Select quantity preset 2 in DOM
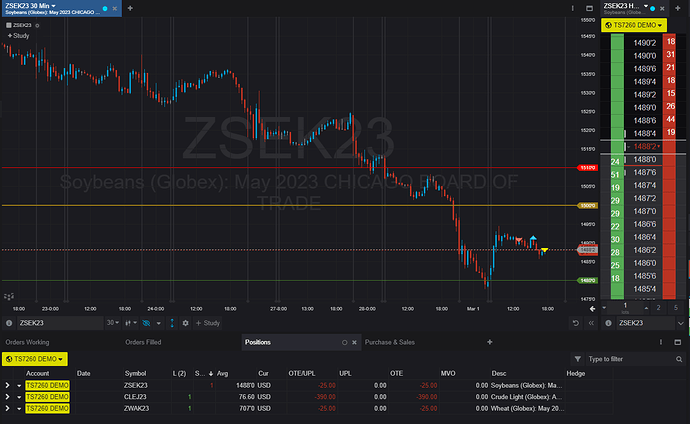This screenshot has height=424, width=690. click(x=658, y=307)
